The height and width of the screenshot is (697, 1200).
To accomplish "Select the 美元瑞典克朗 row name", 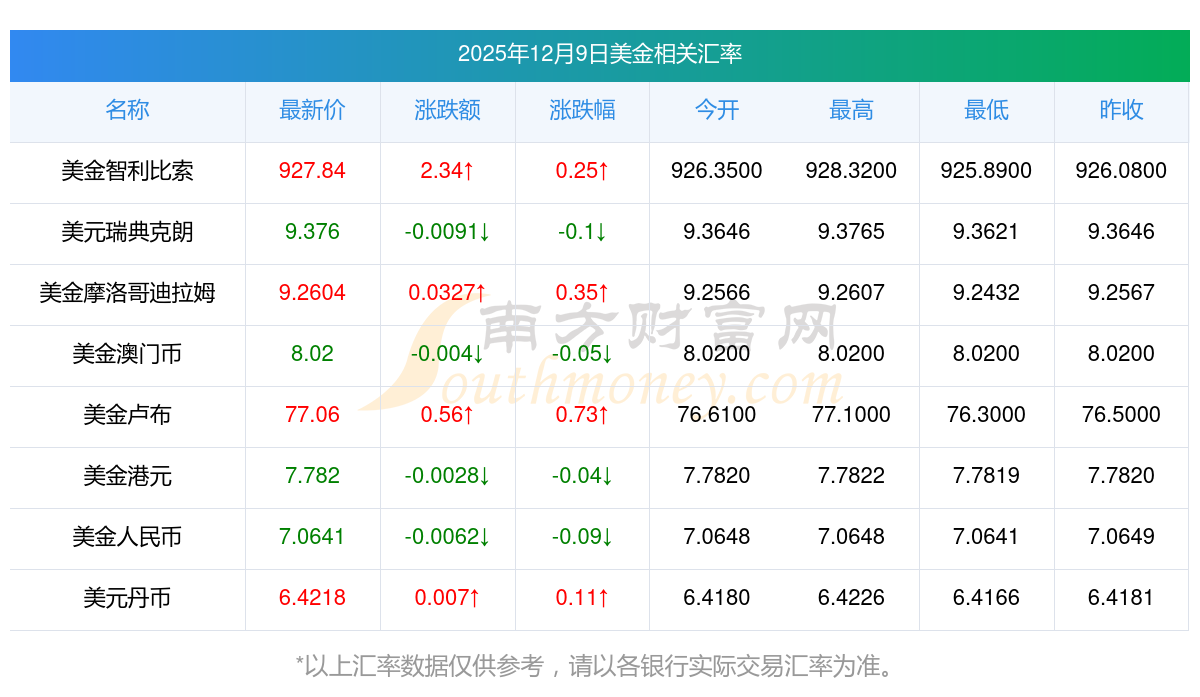I will (x=127, y=232).
